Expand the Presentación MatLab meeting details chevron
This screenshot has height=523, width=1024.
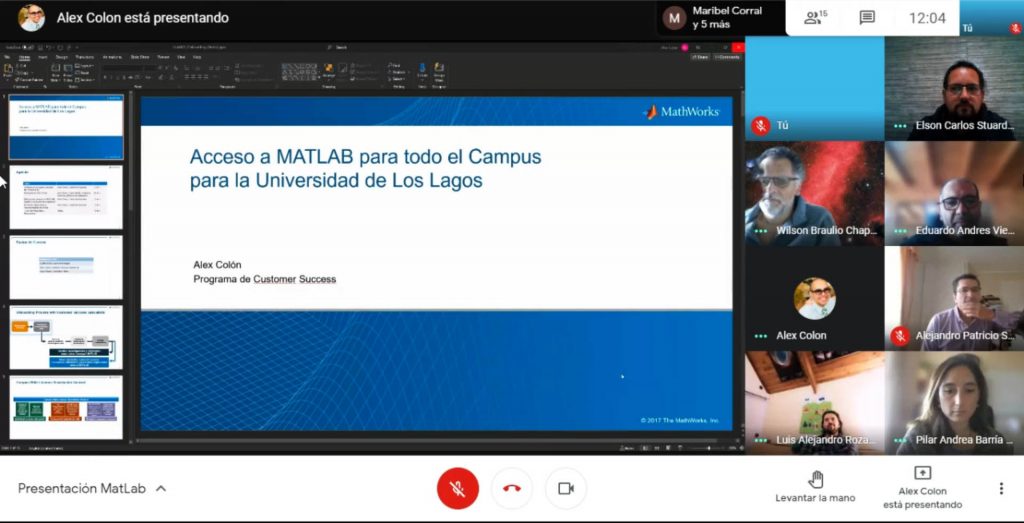pos(161,489)
